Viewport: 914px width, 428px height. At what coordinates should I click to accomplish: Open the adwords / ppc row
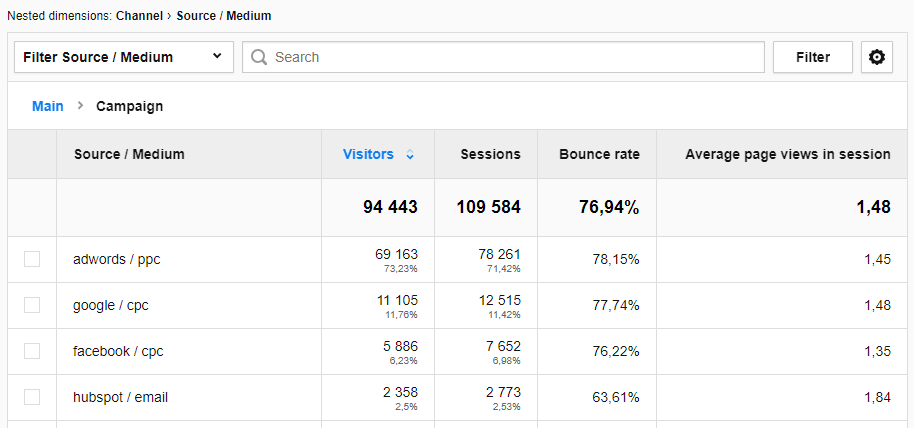point(117,259)
